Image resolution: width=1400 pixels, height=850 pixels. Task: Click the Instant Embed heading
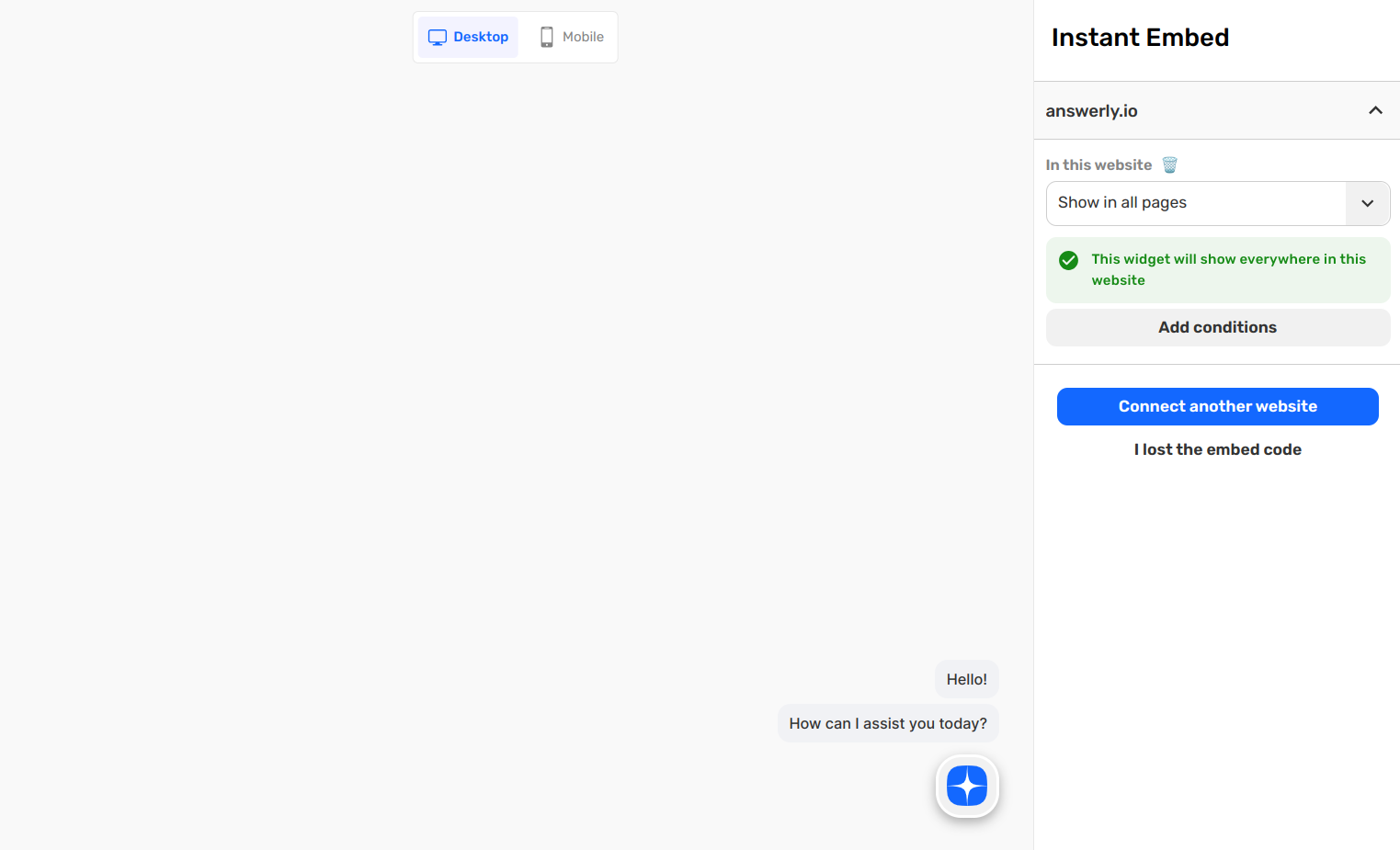tap(1140, 38)
